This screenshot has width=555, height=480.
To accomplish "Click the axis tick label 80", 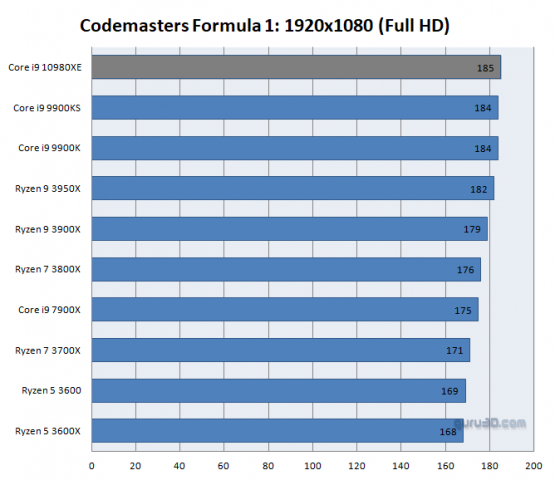I will 268,466.
